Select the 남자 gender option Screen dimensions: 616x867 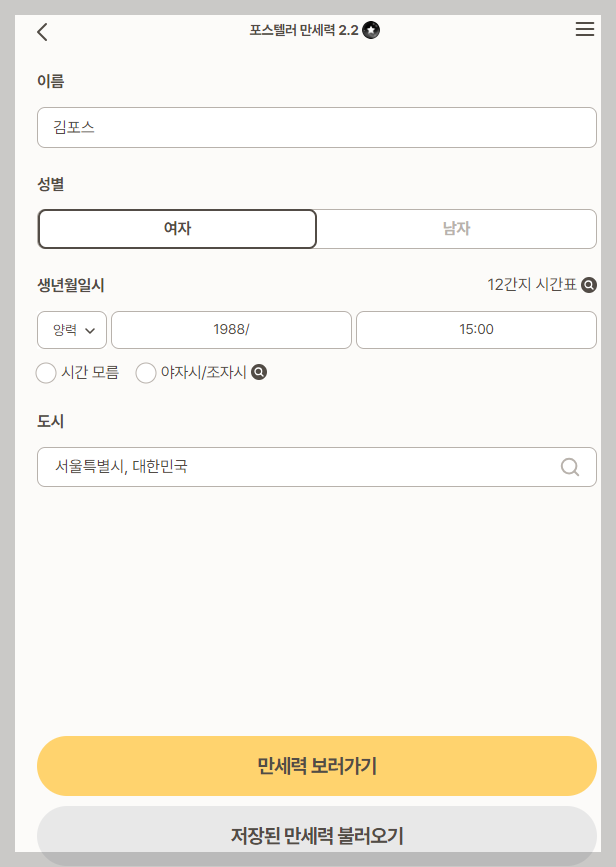(456, 228)
